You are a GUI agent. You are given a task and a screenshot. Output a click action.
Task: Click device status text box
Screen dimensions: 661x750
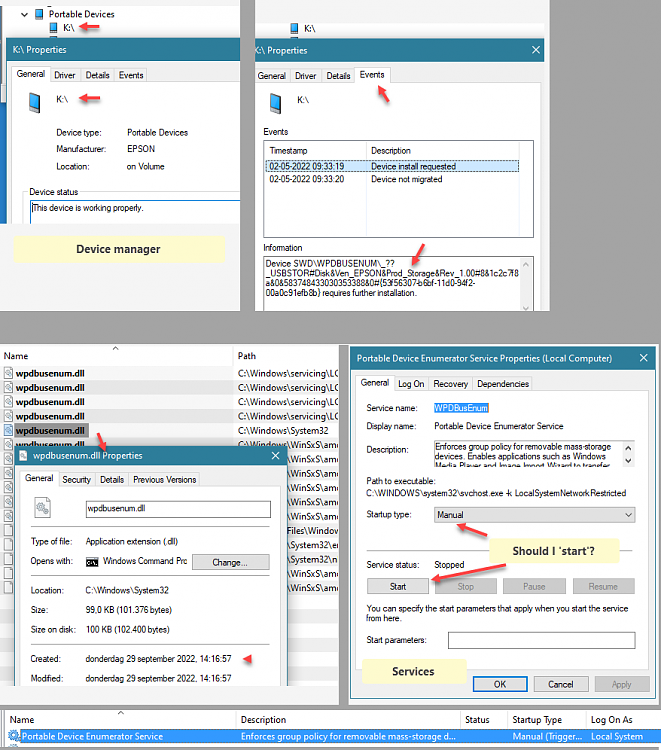135,212
